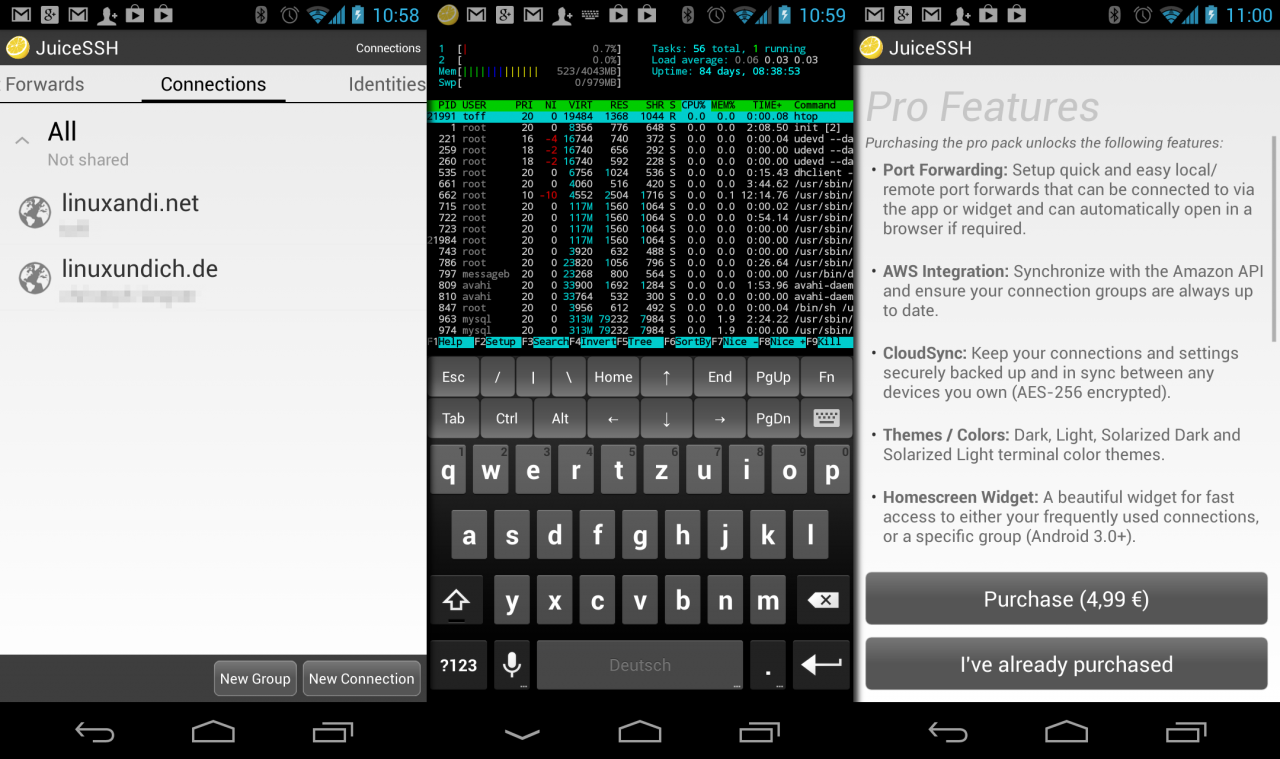The height and width of the screenshot is (759, 1280).
Task: Tap the Home key in the terminal key row
Action: (614, 377)
